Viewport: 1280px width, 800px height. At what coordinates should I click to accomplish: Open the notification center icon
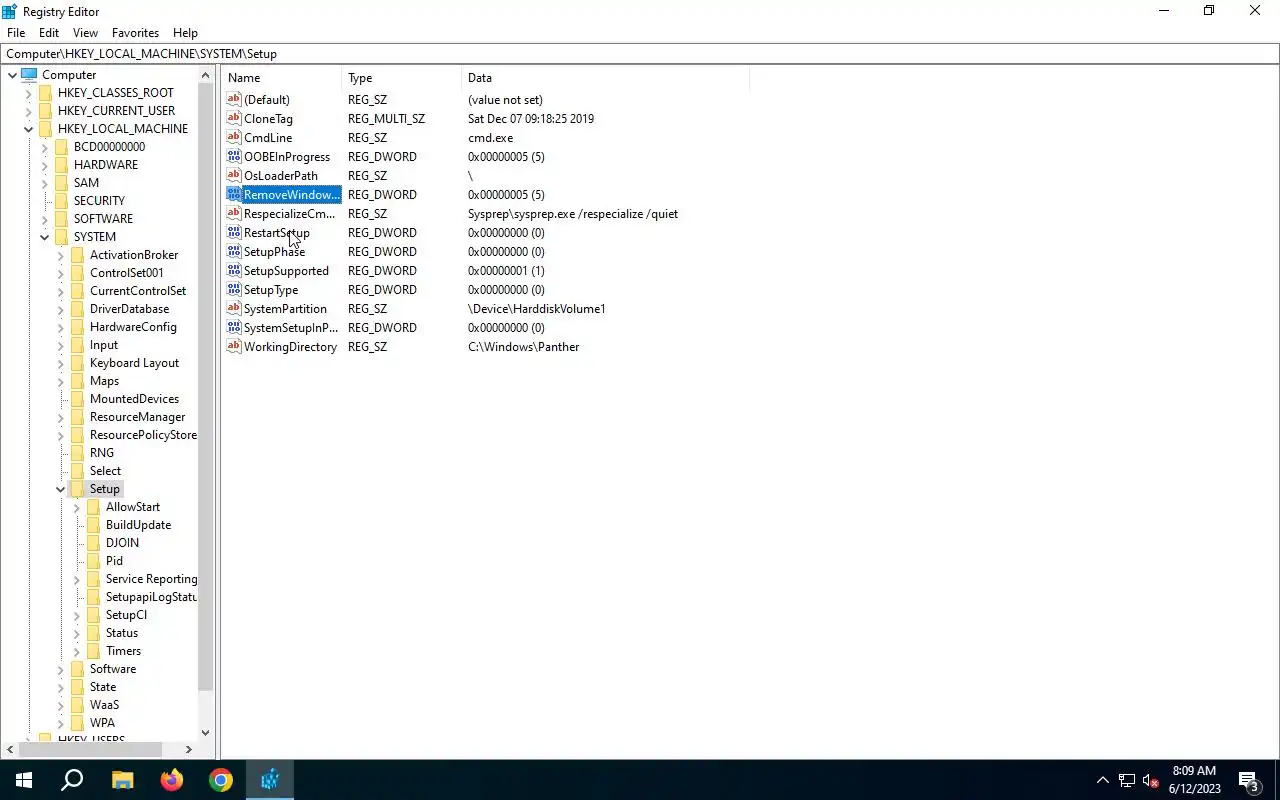1249,780
